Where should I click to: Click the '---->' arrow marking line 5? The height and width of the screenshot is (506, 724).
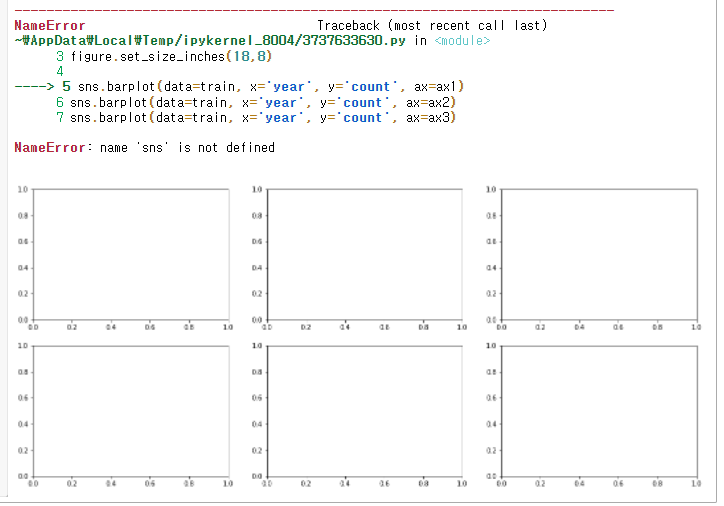click(x=35, y=86)
